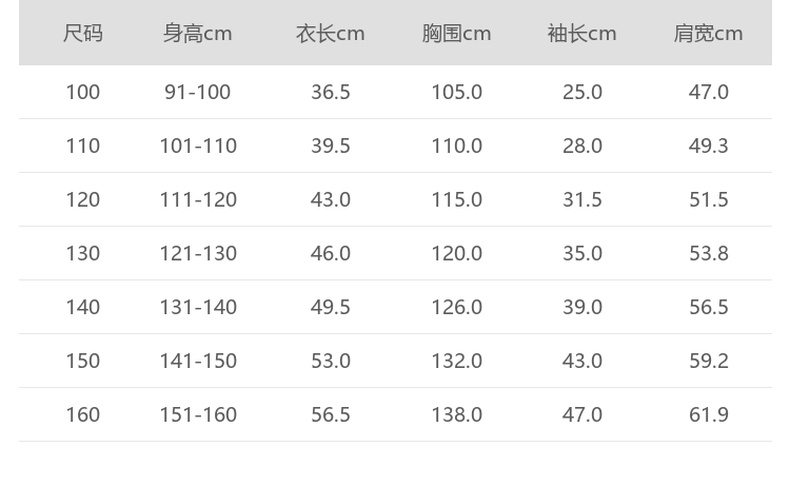
Task: Select the 身高cm header cell
Action: pyautogui.click(x=198, y=33)
